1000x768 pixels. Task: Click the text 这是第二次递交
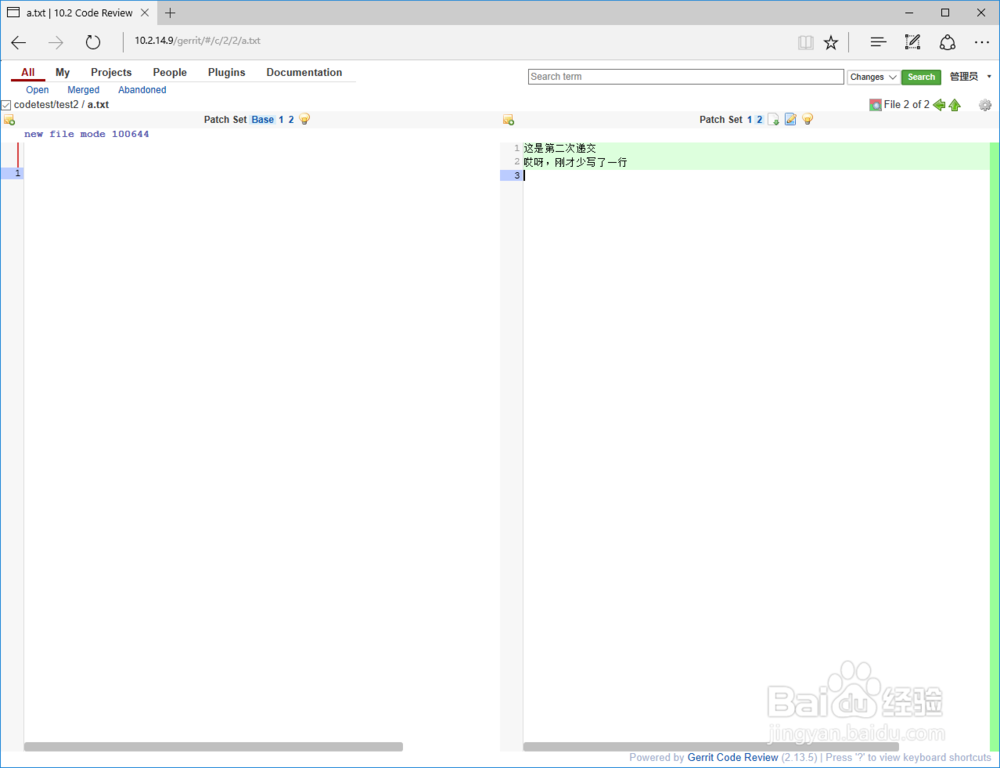coord(560,149)
